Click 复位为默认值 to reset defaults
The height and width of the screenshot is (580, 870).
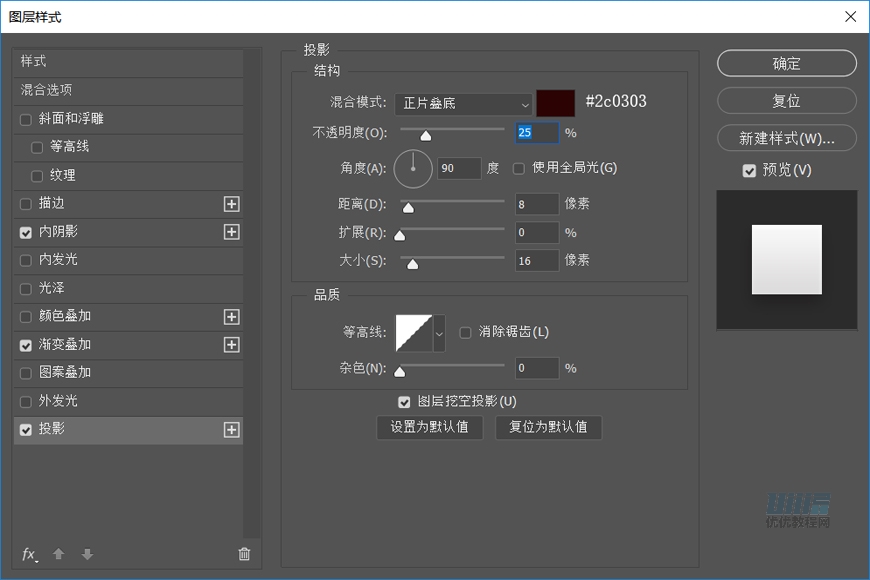[548, 427]
